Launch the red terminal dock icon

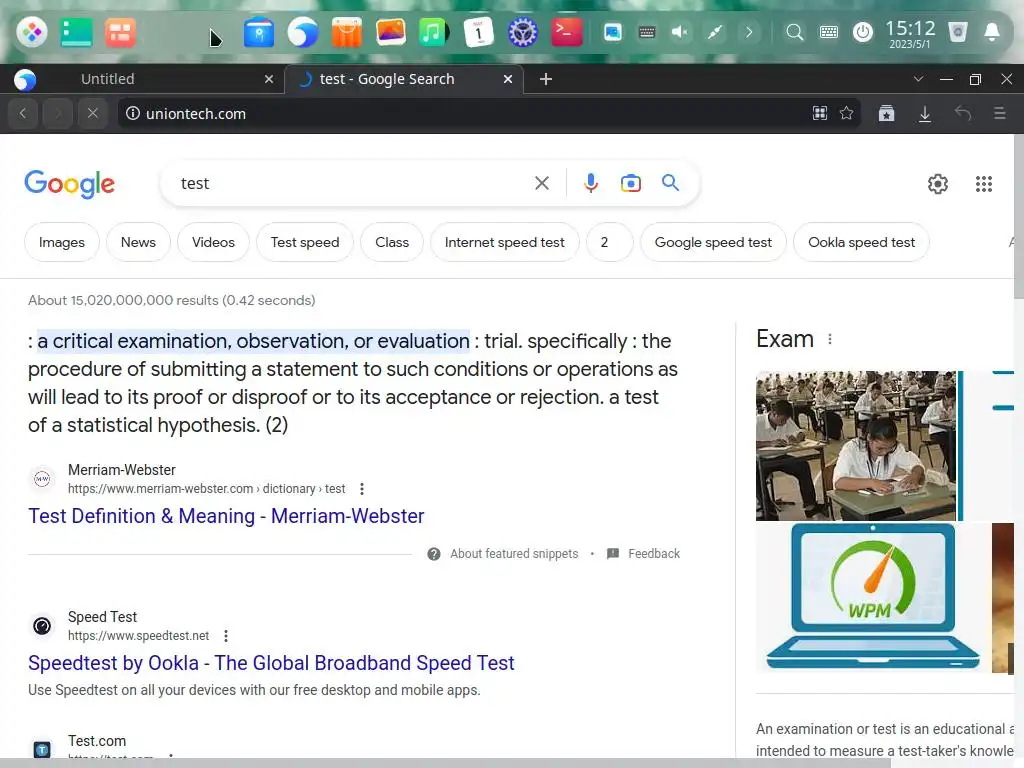pyautogui.click(x=566, y=32)
